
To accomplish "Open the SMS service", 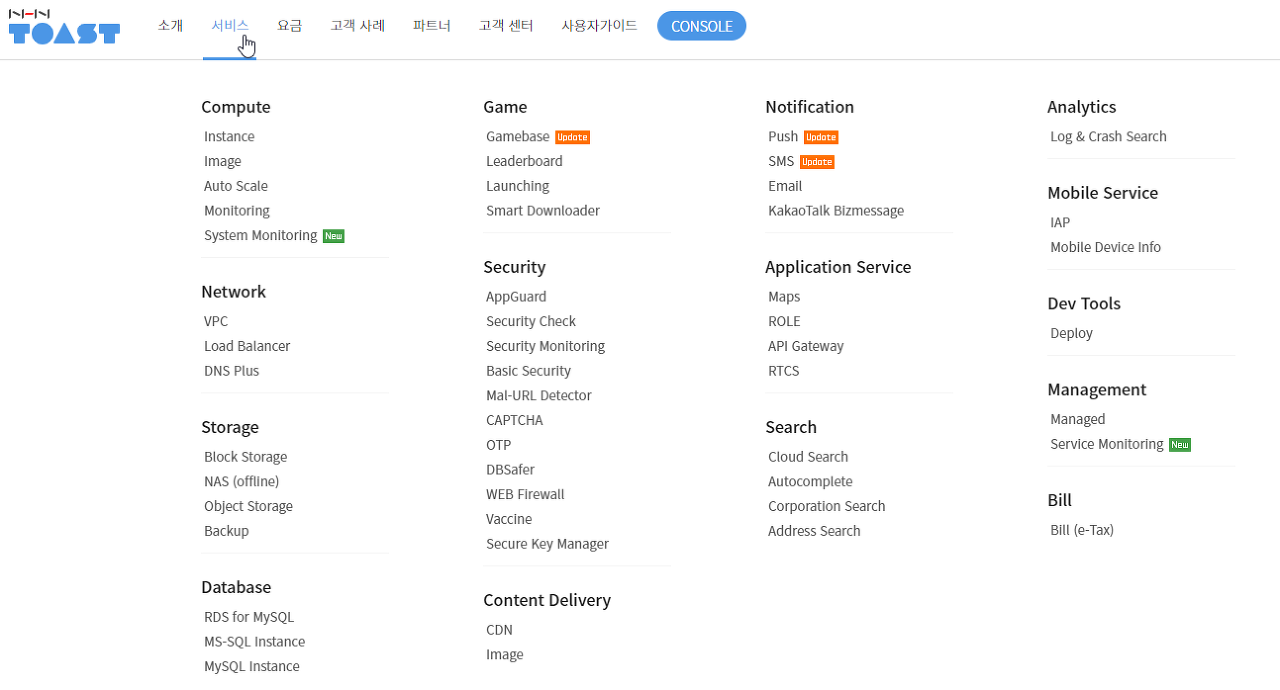I will click(781, 162).
